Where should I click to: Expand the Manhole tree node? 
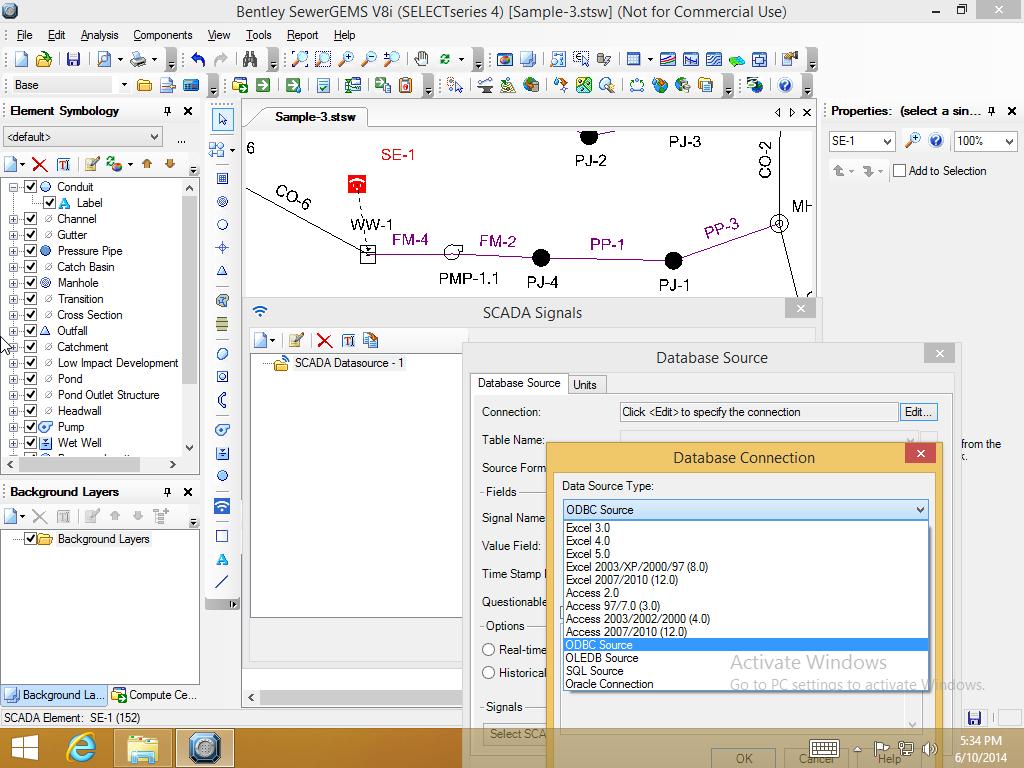[14, 283]
